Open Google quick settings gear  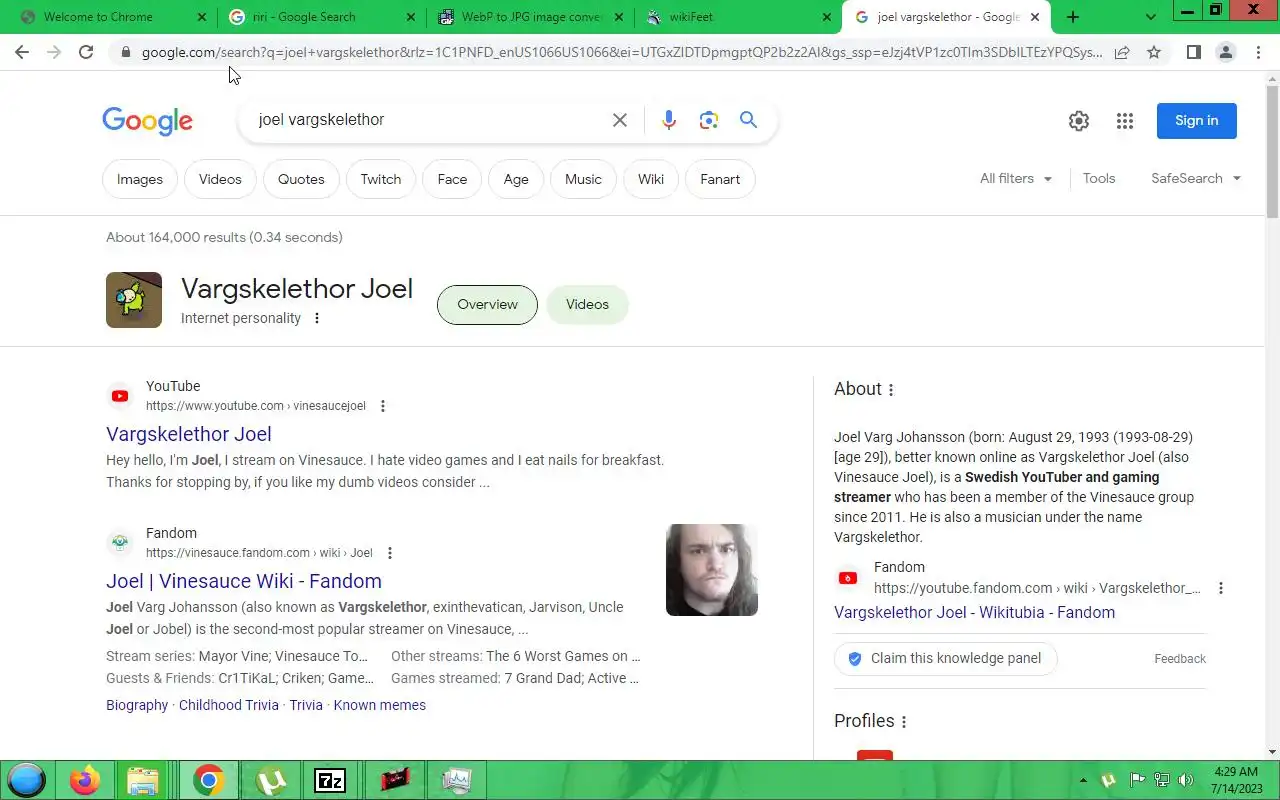coord(1078,121)
